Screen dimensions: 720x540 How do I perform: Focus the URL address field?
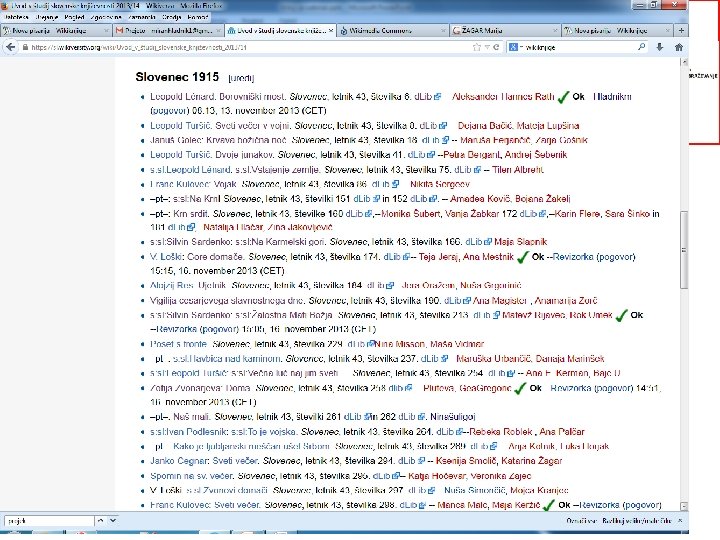coord(248,47)
